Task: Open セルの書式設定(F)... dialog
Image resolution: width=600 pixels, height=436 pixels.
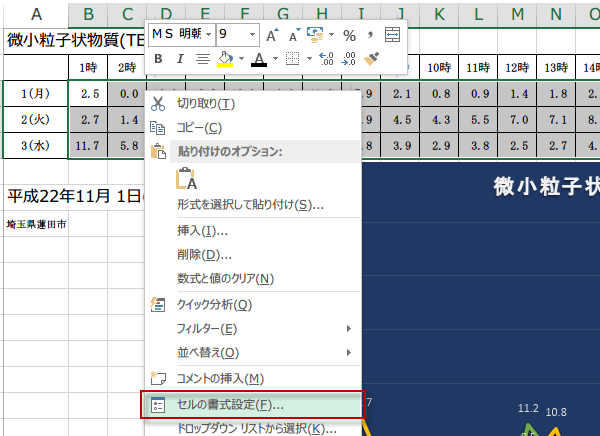Action: [x=253, y=405]
